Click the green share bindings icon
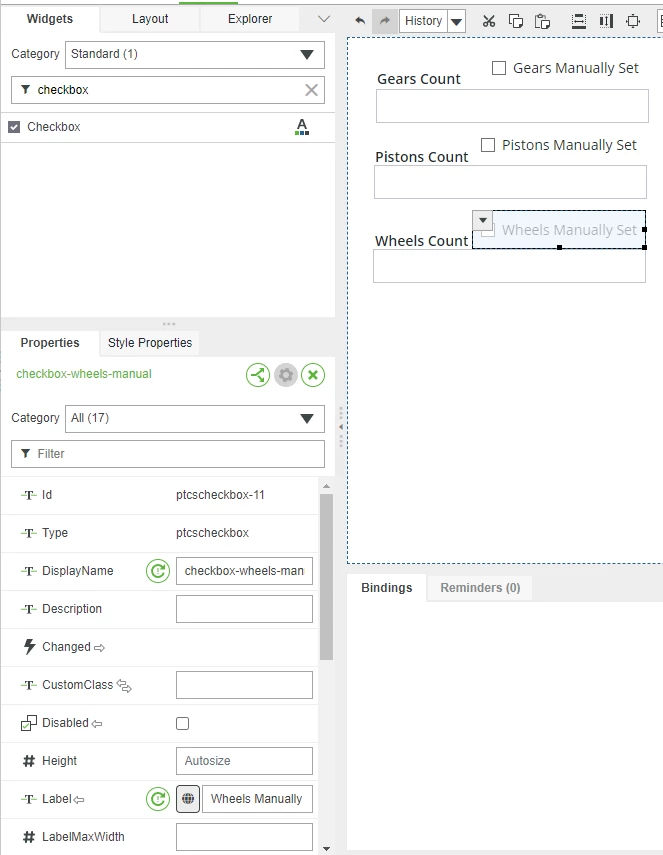The height and width of the screenshot is (855, 663). (258, 375)
